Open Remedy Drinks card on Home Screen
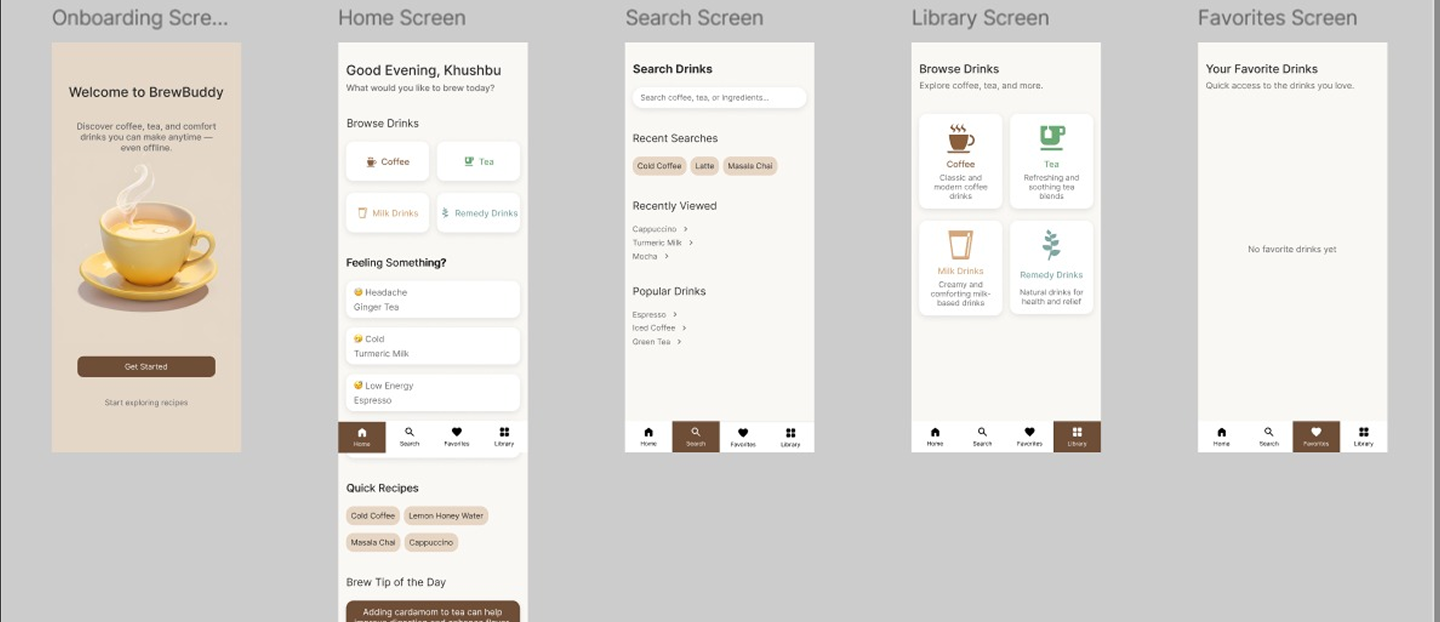Viewport: 1440px width, 622px height. 478,213
